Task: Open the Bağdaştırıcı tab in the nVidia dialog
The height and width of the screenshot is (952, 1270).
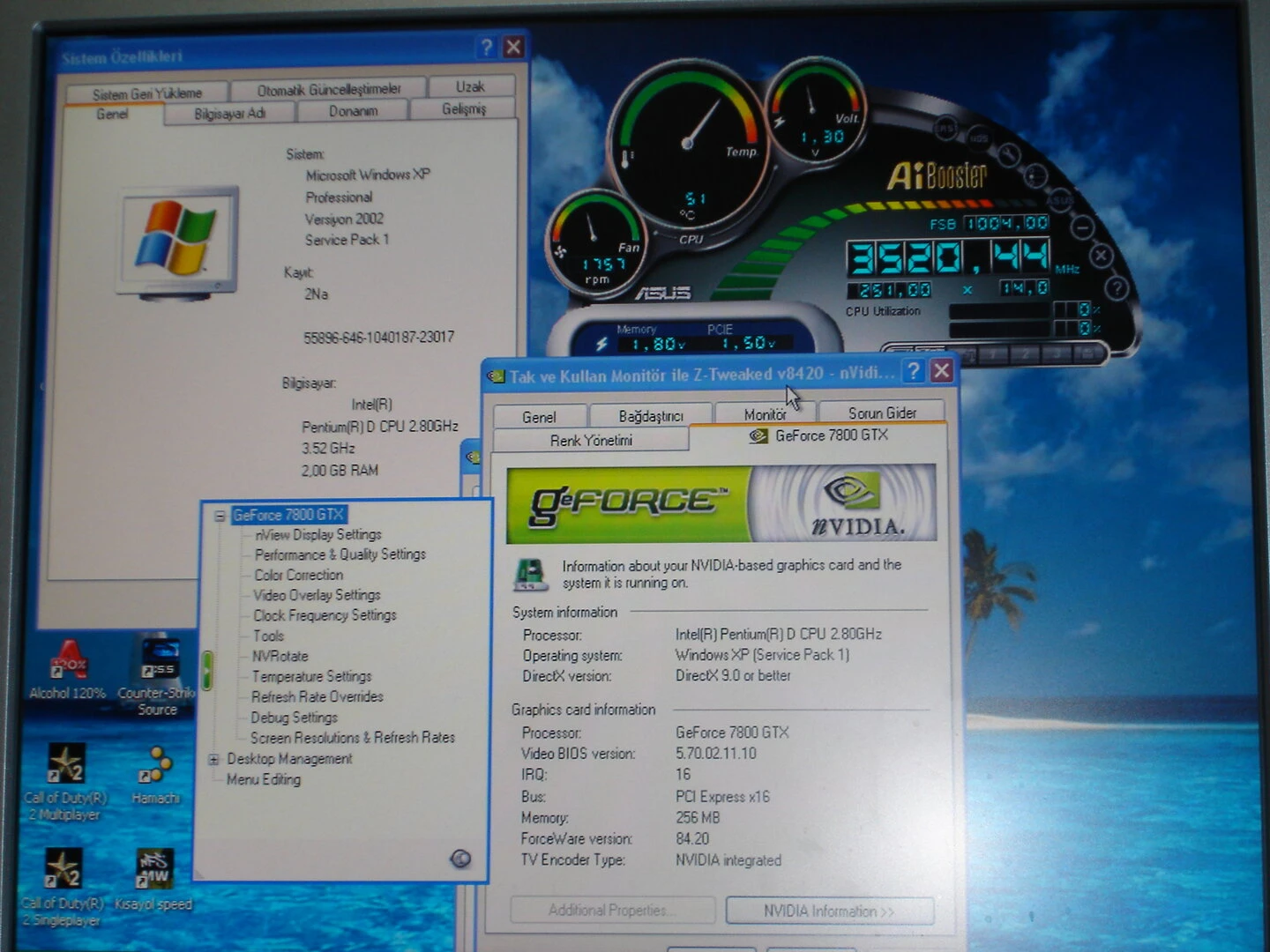Action: 651,415
